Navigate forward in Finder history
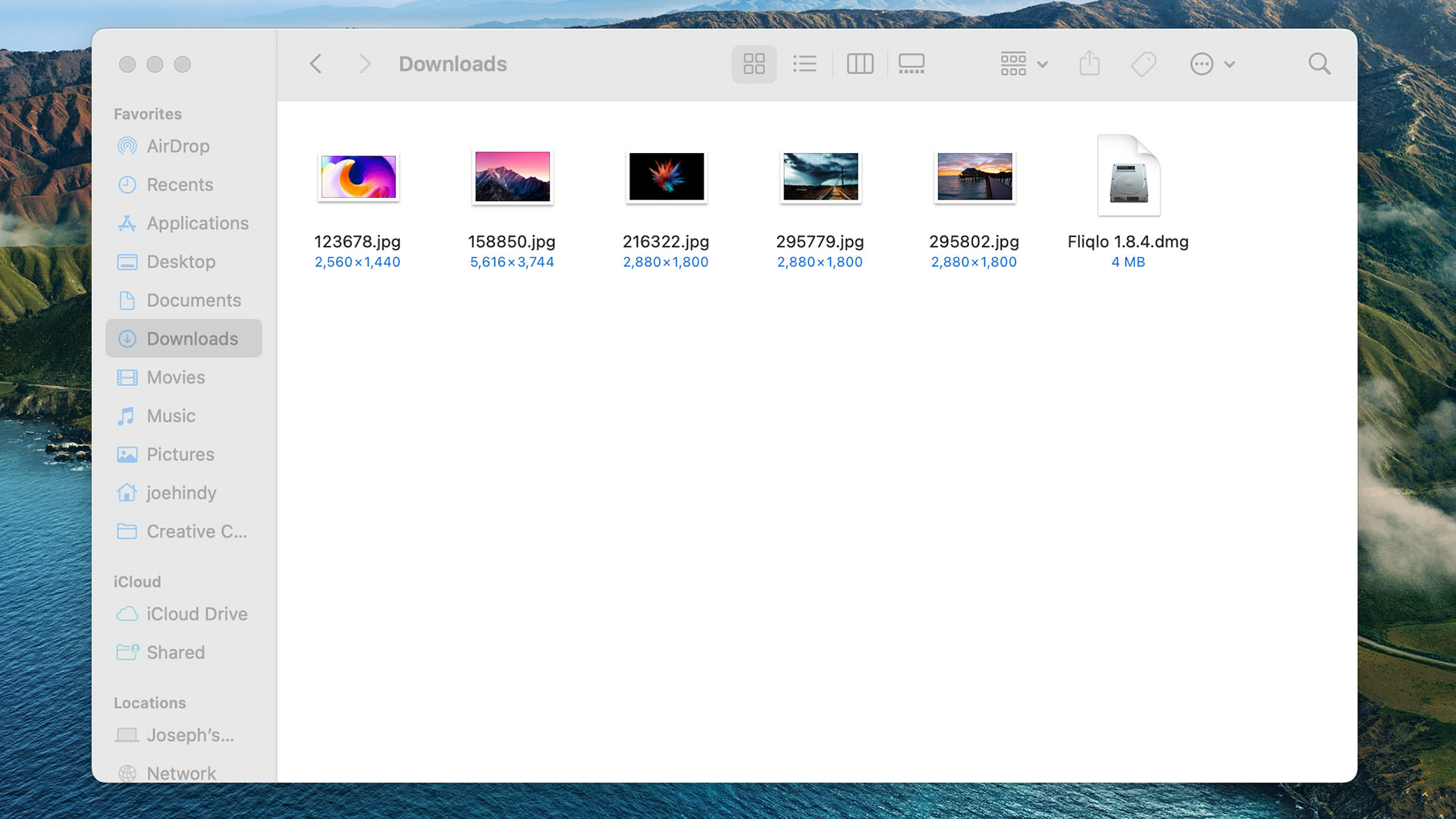1456x819 pixels. click(365, 63)
